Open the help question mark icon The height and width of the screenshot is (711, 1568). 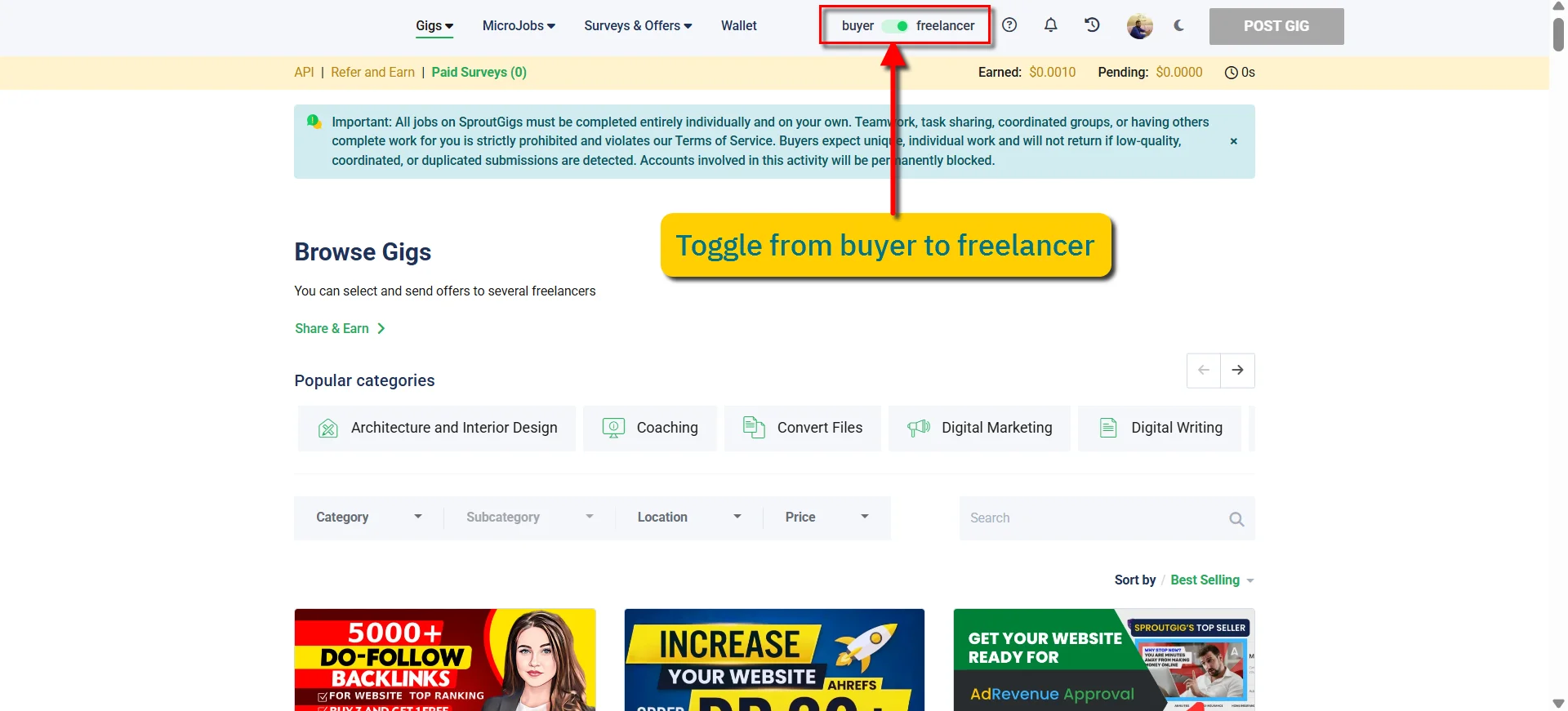coord(1009,25)
